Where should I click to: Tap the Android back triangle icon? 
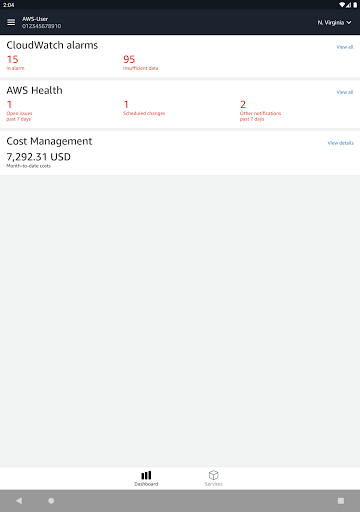click(19, 501)
